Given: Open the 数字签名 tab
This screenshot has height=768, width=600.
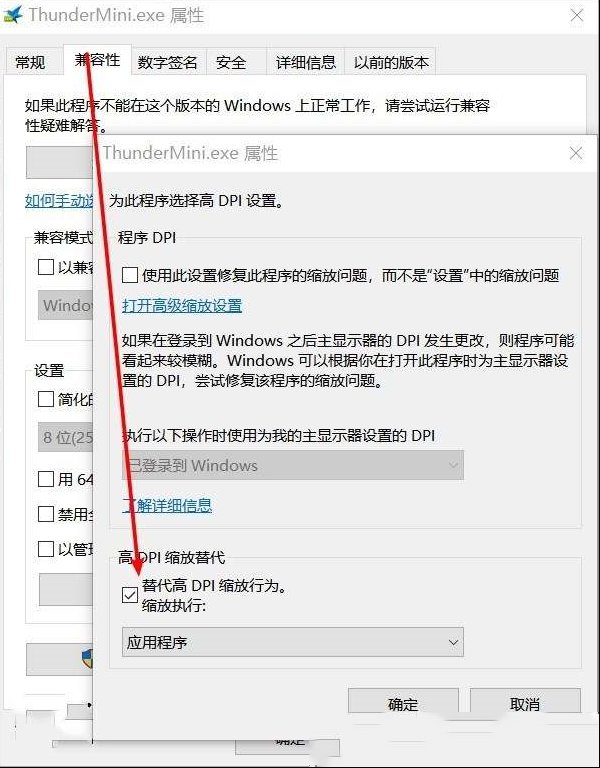Looking at the screenshot, I should (x=168, y=63).
